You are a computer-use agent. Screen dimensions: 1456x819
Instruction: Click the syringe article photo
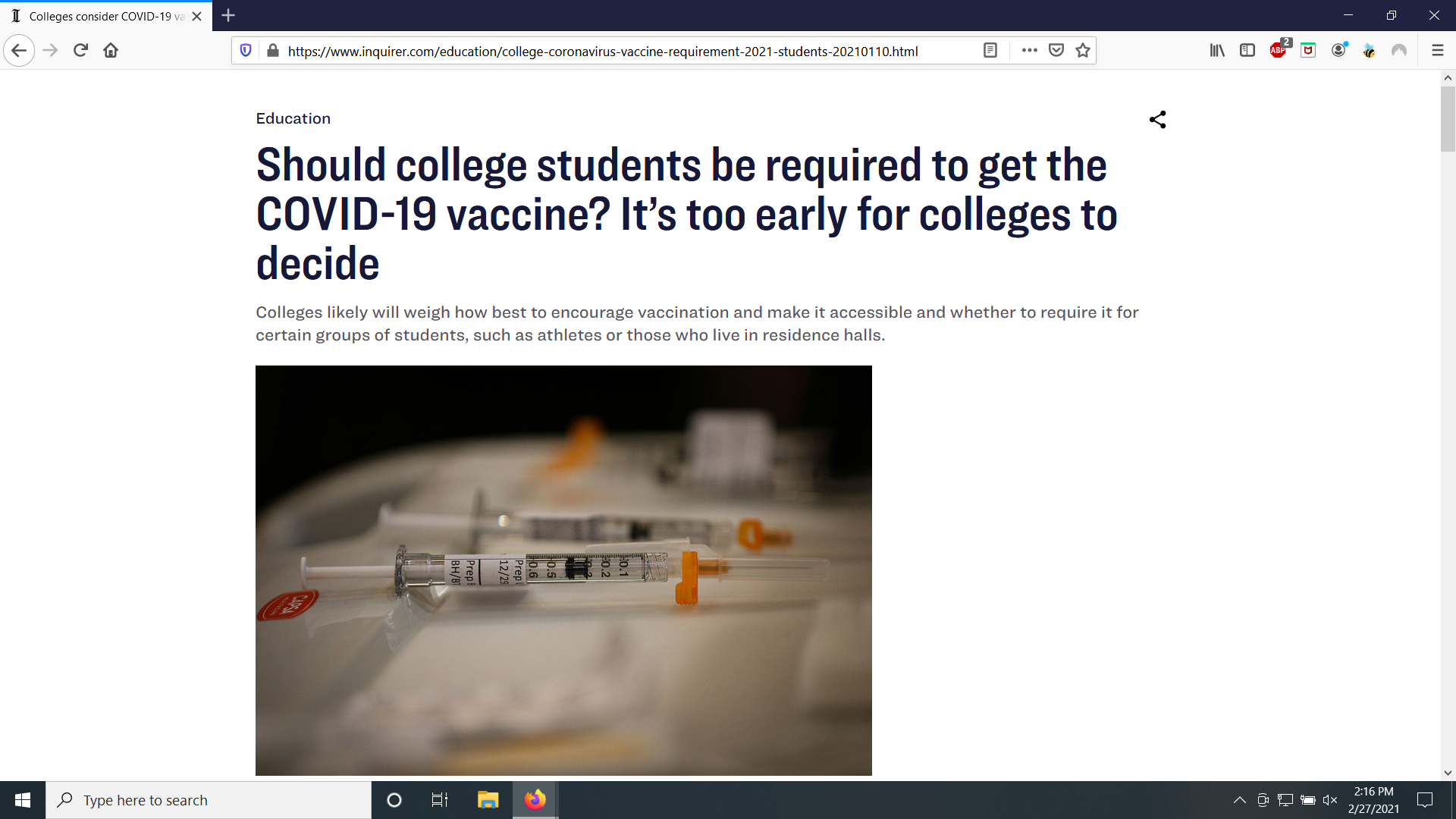click(x=563, y=570)
